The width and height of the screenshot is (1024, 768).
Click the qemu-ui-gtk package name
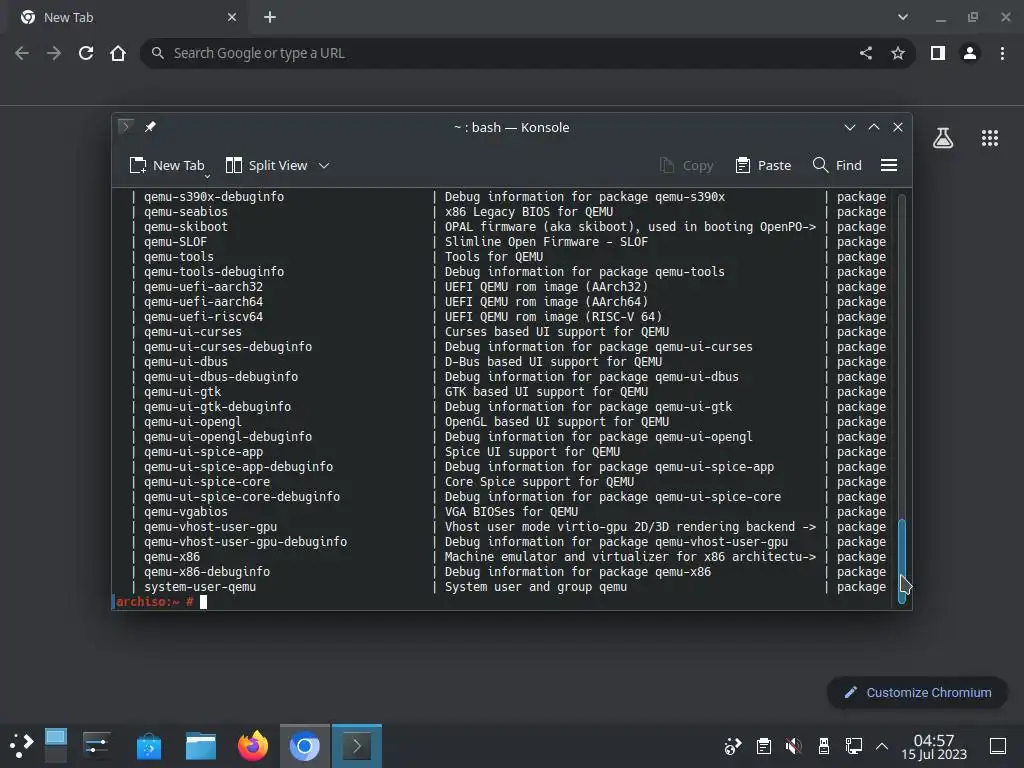coord(182,392)
